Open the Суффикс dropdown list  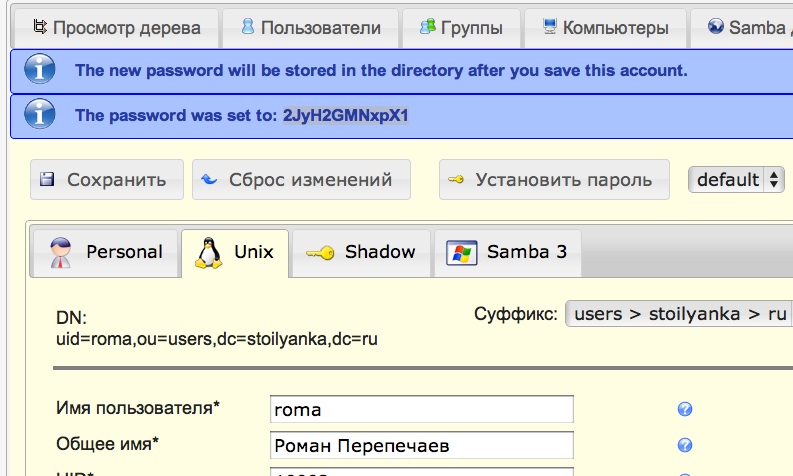(x=680, y=314)
